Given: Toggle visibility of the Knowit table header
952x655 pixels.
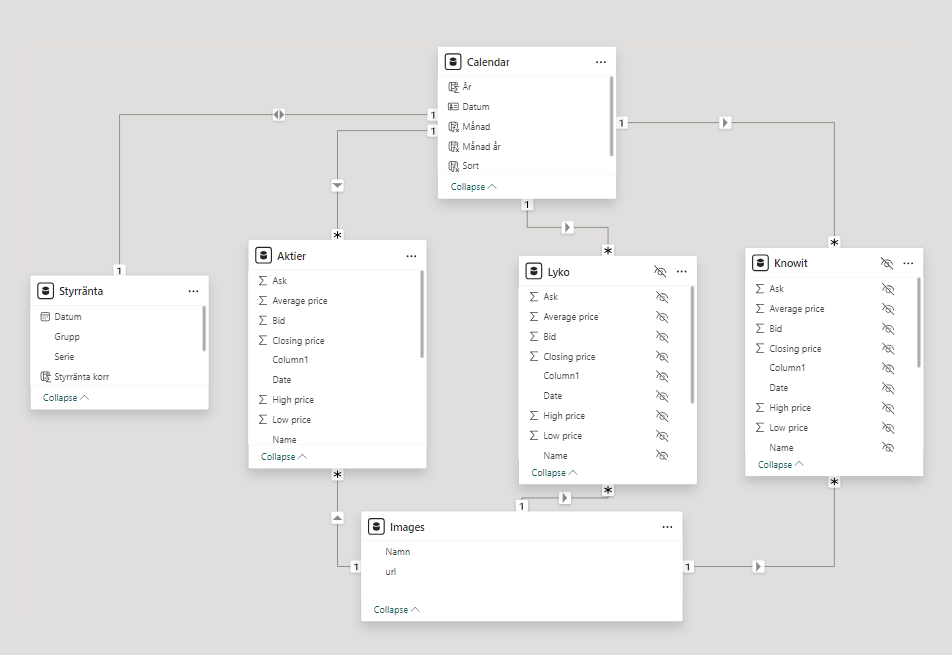Looking at the screenshot, I should 887,263.
